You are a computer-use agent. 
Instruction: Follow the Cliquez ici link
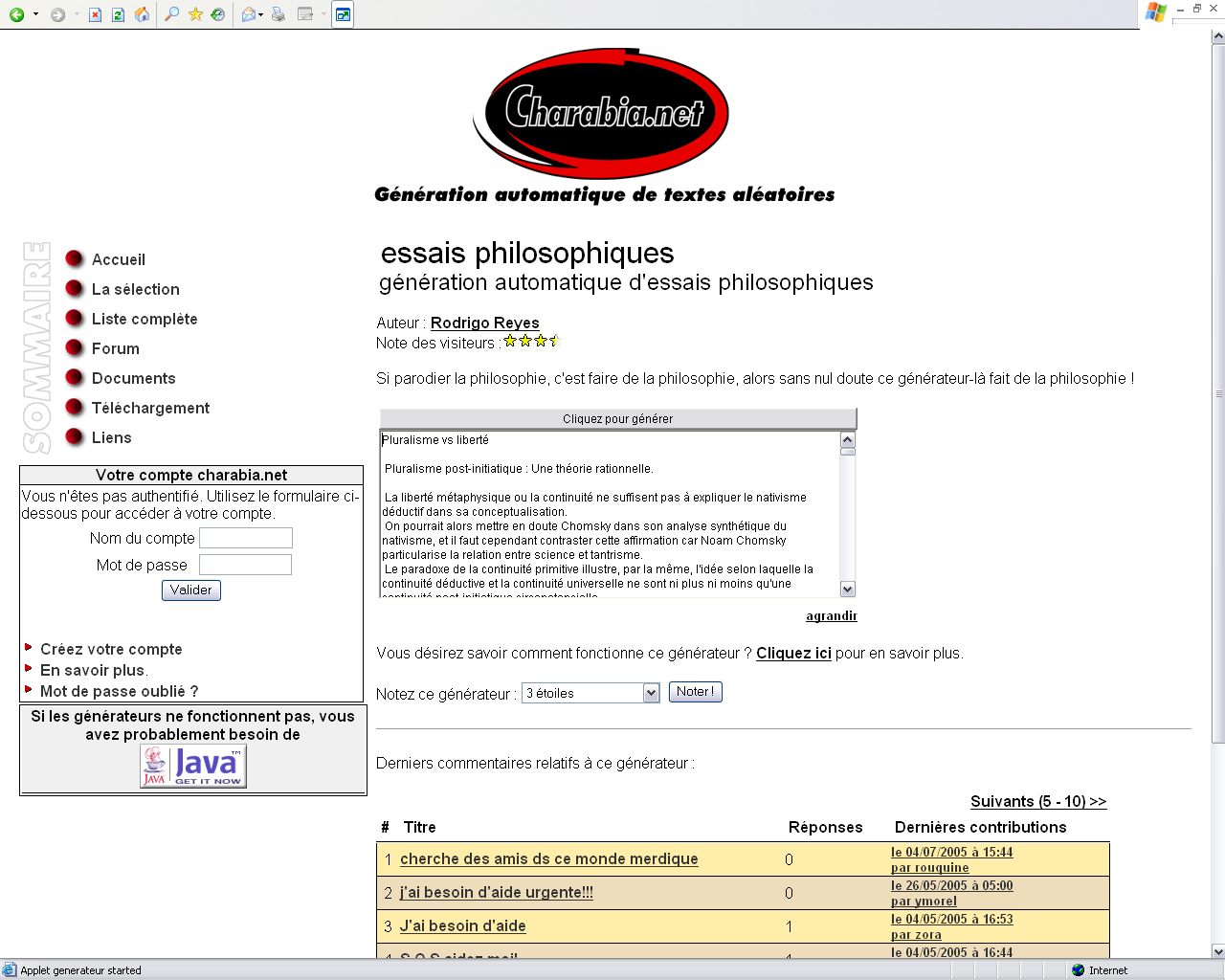(x=793, y=653)
